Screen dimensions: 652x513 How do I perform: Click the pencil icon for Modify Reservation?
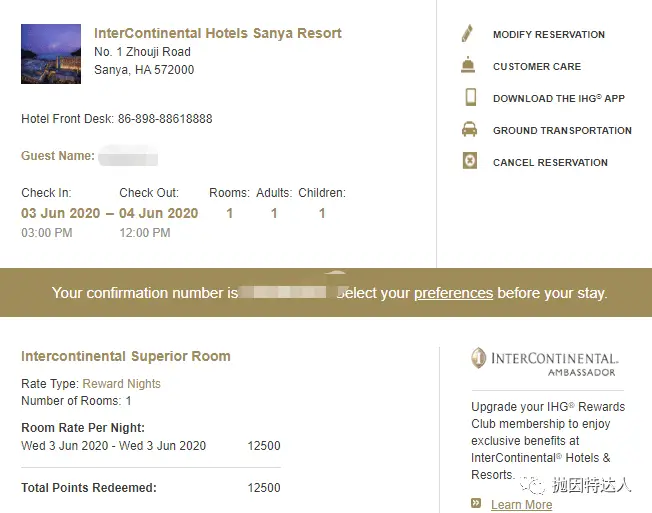(x=468, y=34)
